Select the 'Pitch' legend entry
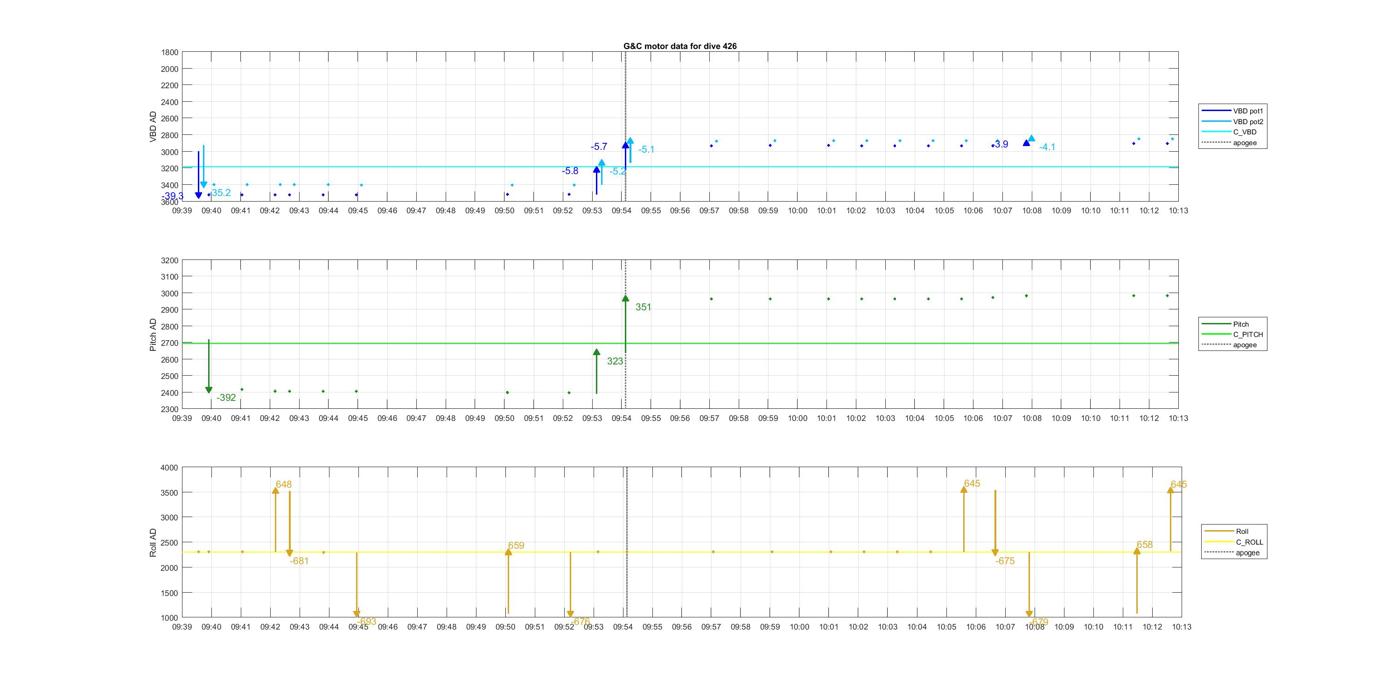This screenshot has height=693, width=1400. [1241, 324]
